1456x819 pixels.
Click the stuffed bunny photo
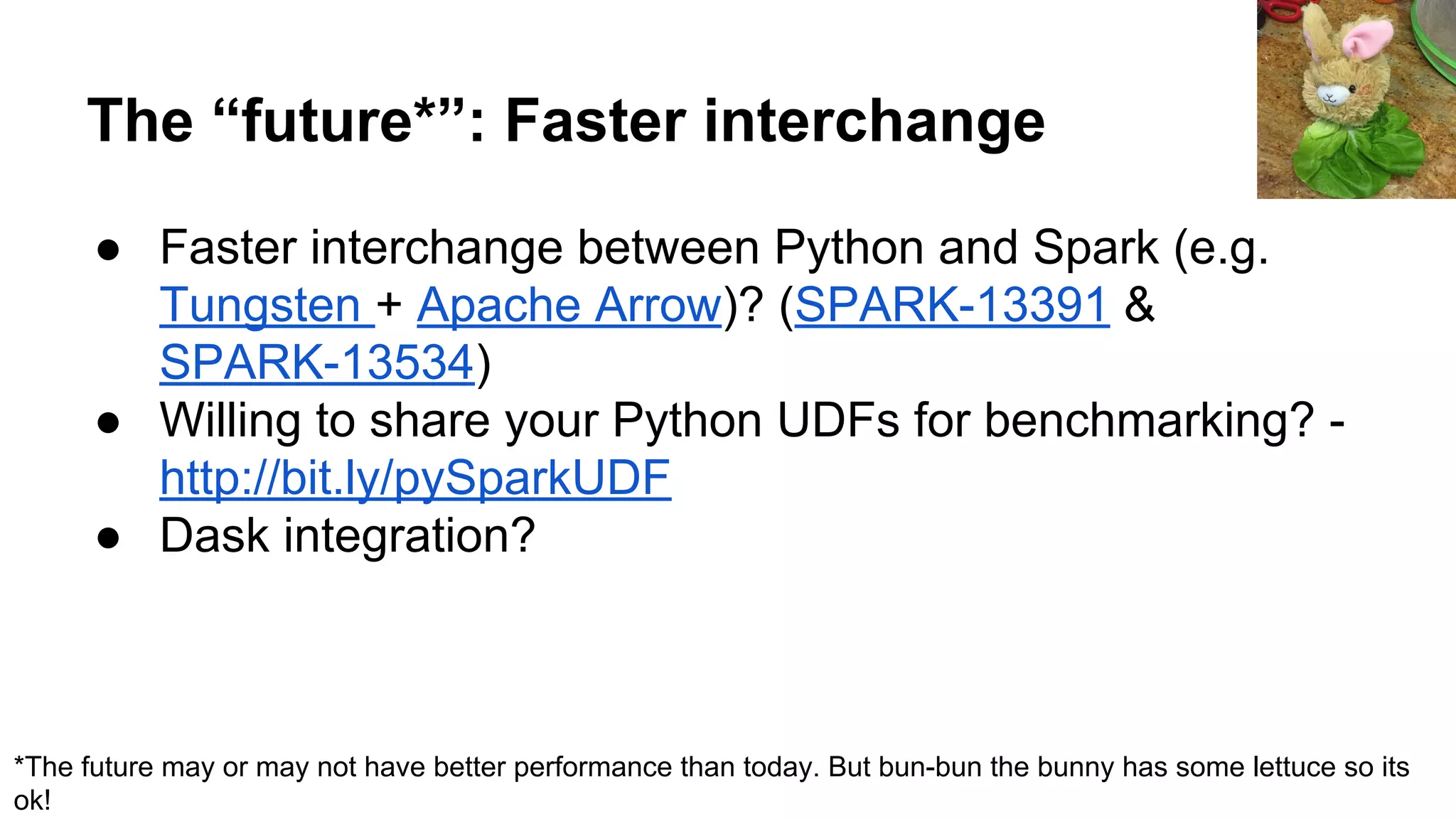click(x=1355, y=100)
